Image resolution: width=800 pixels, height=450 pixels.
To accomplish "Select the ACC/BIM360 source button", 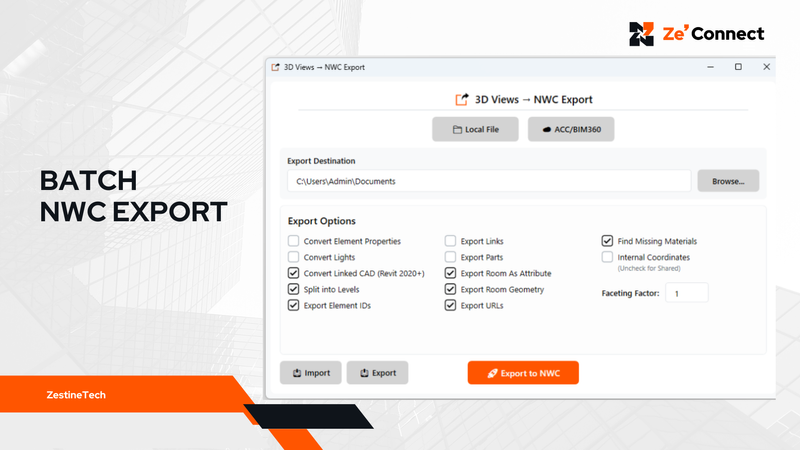I will [x=571, y=129].
